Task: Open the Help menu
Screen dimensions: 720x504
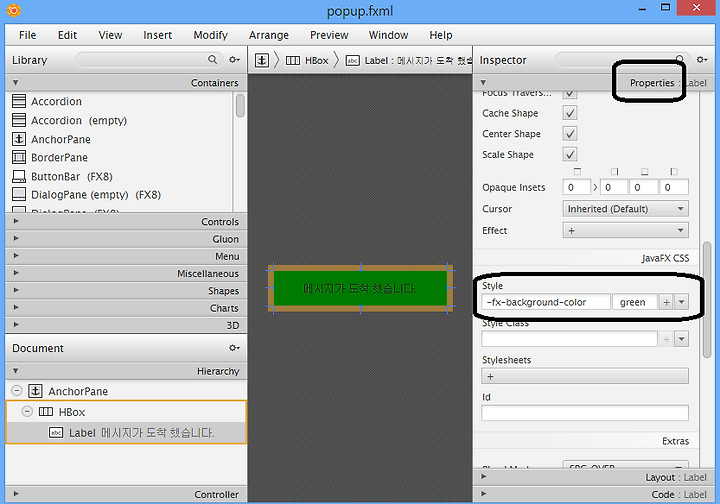Action: click(x=441, y=35)
